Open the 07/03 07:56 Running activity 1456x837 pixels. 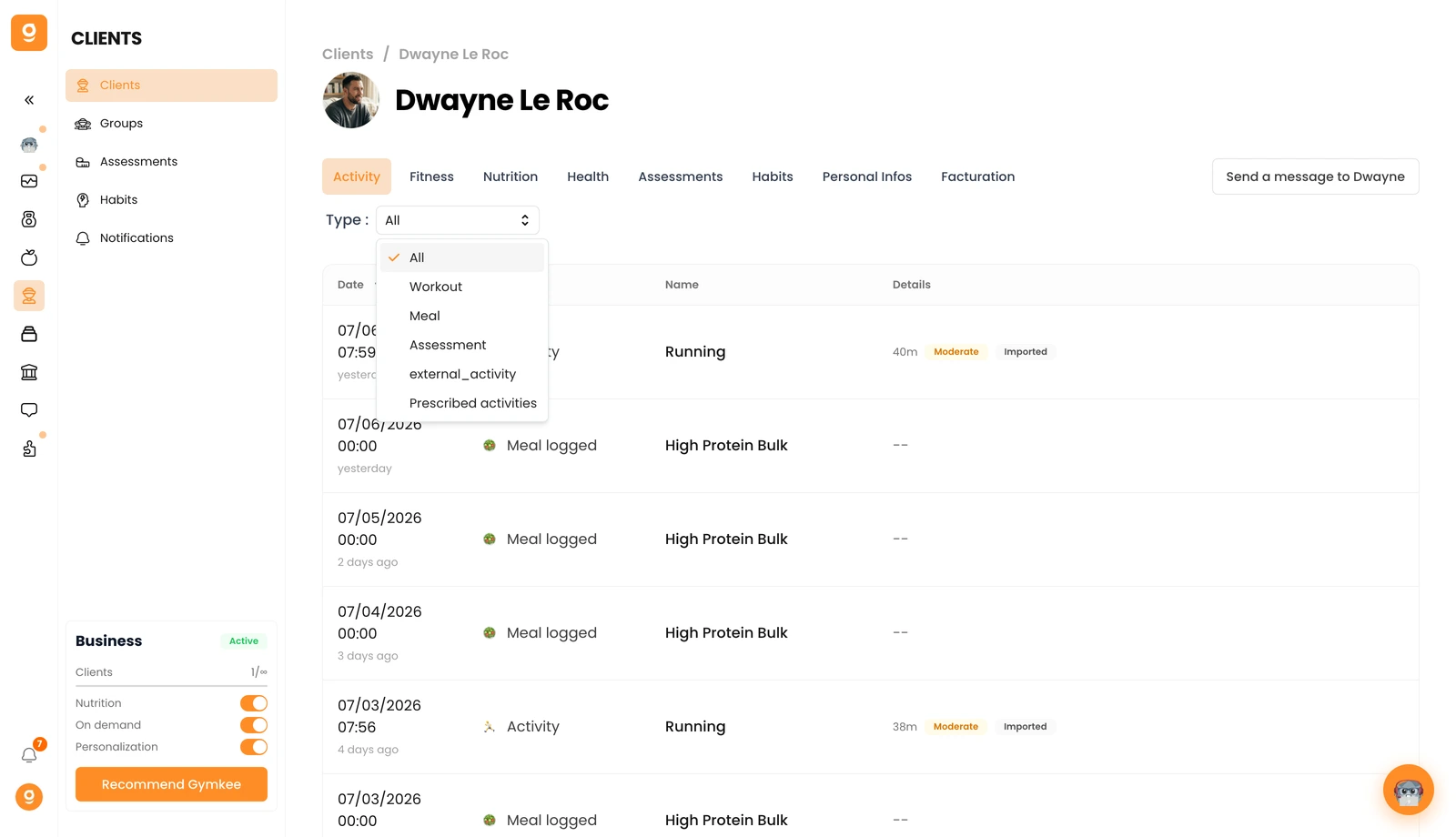tap(871, 727)
